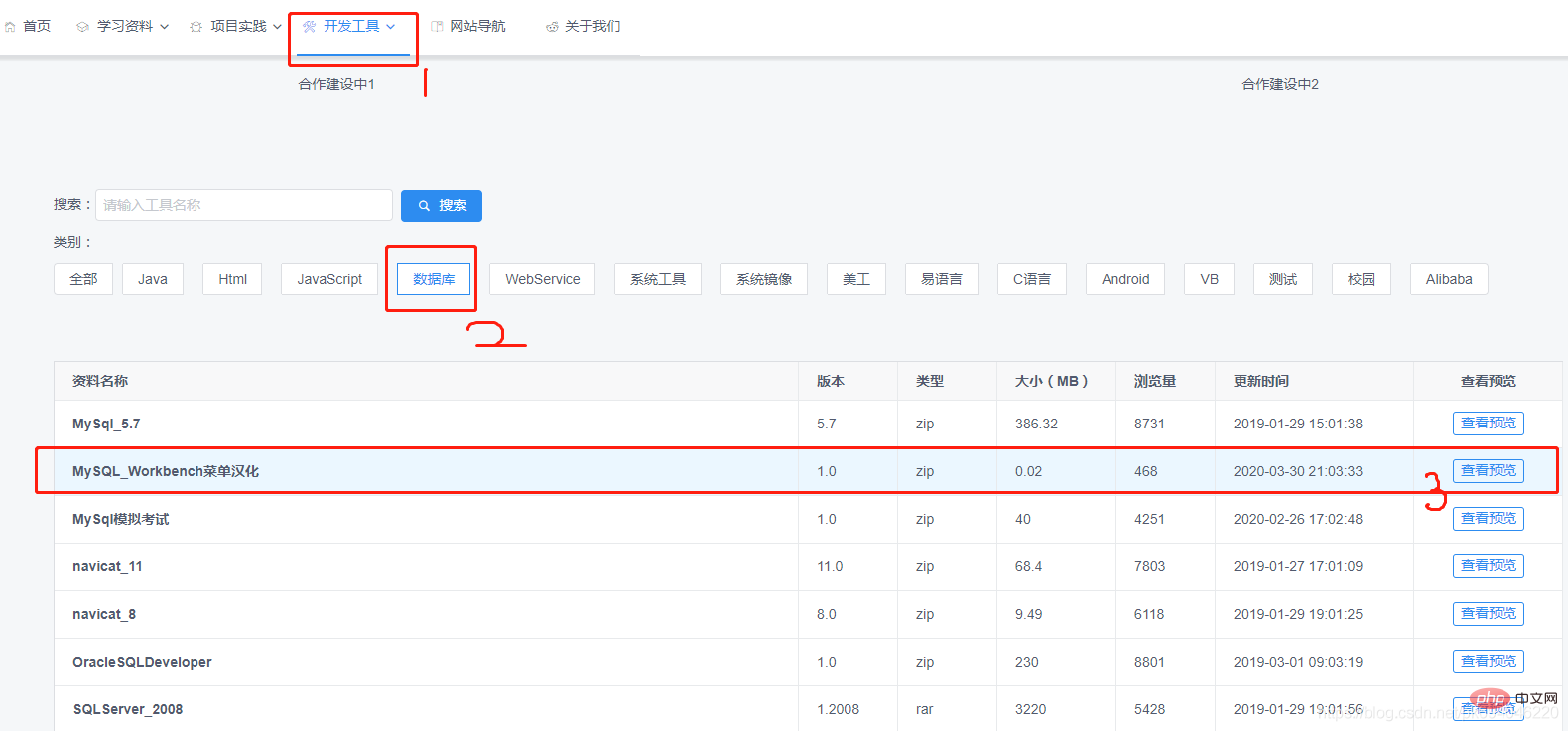The height and width of the screenshot is (731, 1568).
Task: Click the home icon beside 首页
Action: pos(10,27)
